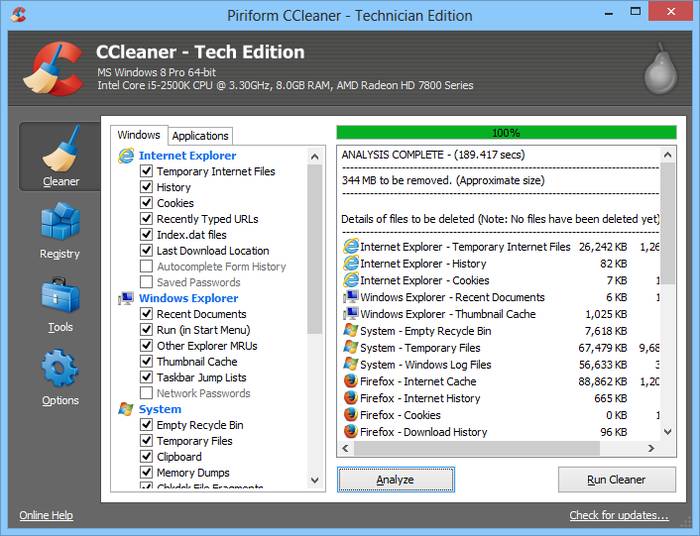Click the checklist scrollbar down arrow

pyautogui.click(x=315, y=481)
